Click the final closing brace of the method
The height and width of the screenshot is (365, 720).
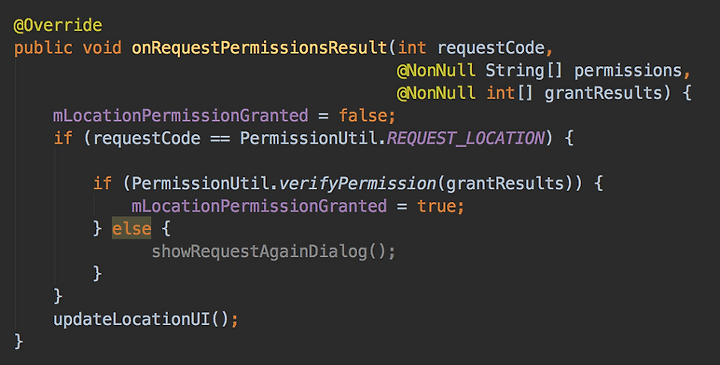click(18, 342)
